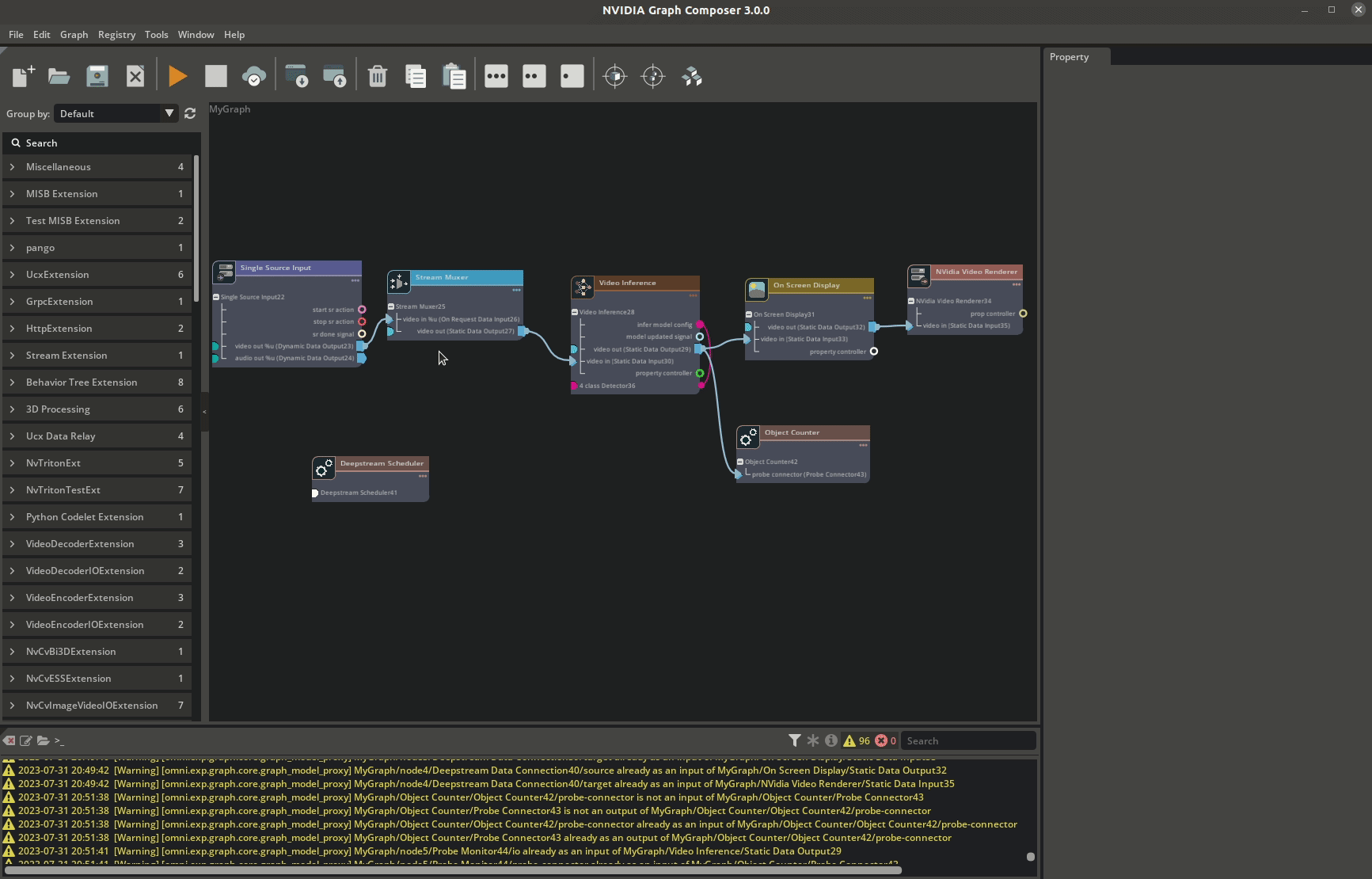The width and height of the screenshot is (1372, 879).
Task: Click On Screen Display node icon
Action: (757, 289)
